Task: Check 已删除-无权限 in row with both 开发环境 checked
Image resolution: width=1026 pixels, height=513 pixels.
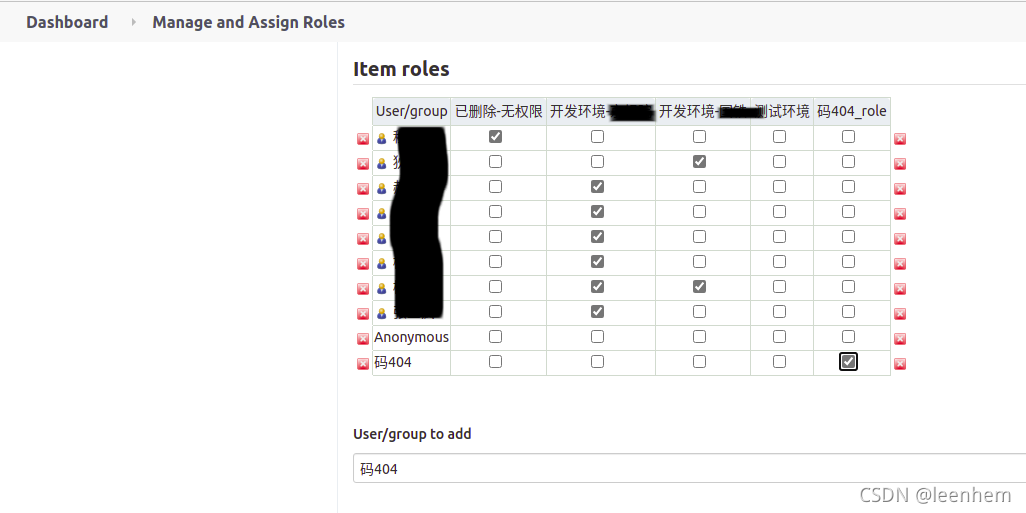Action: (x=495, y=287)
